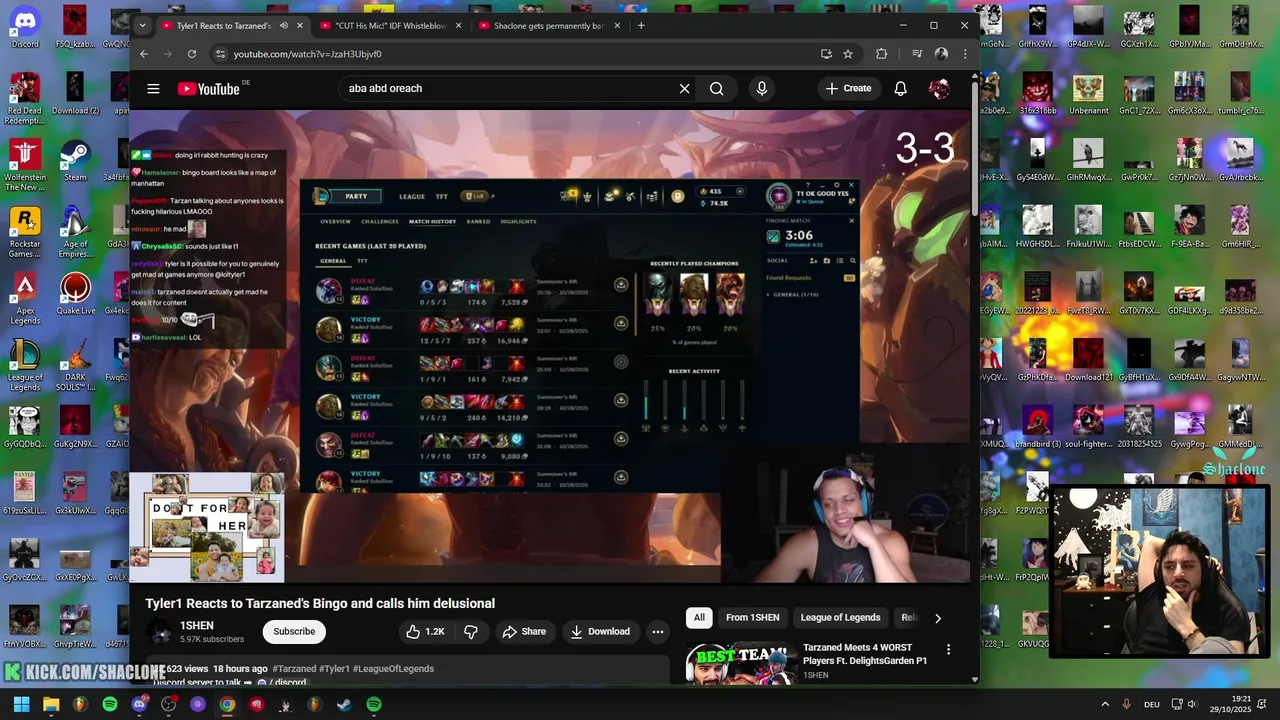
Task: Open the YouTube hamburger guide menu
Action: coord(153,89)
